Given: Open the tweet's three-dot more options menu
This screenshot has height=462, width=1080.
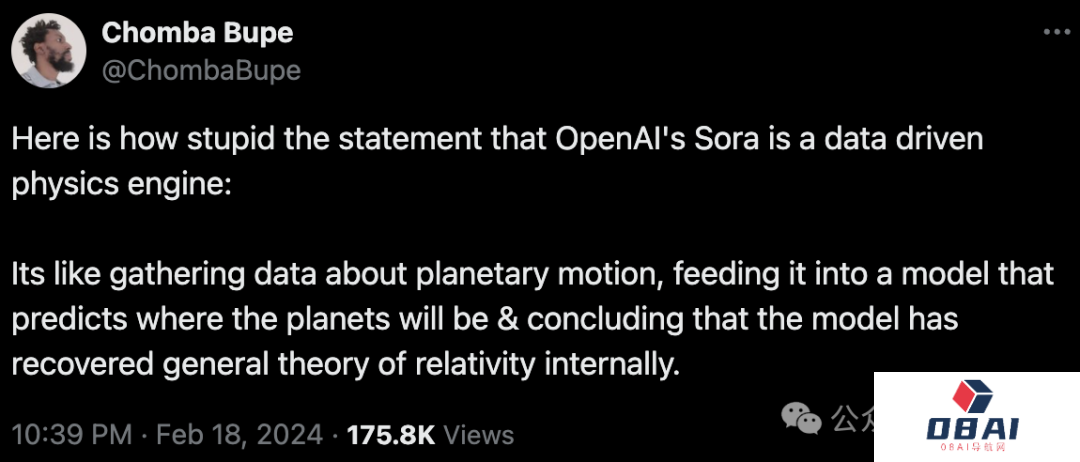Looking at the screenshot, I should pos(1056,32).
